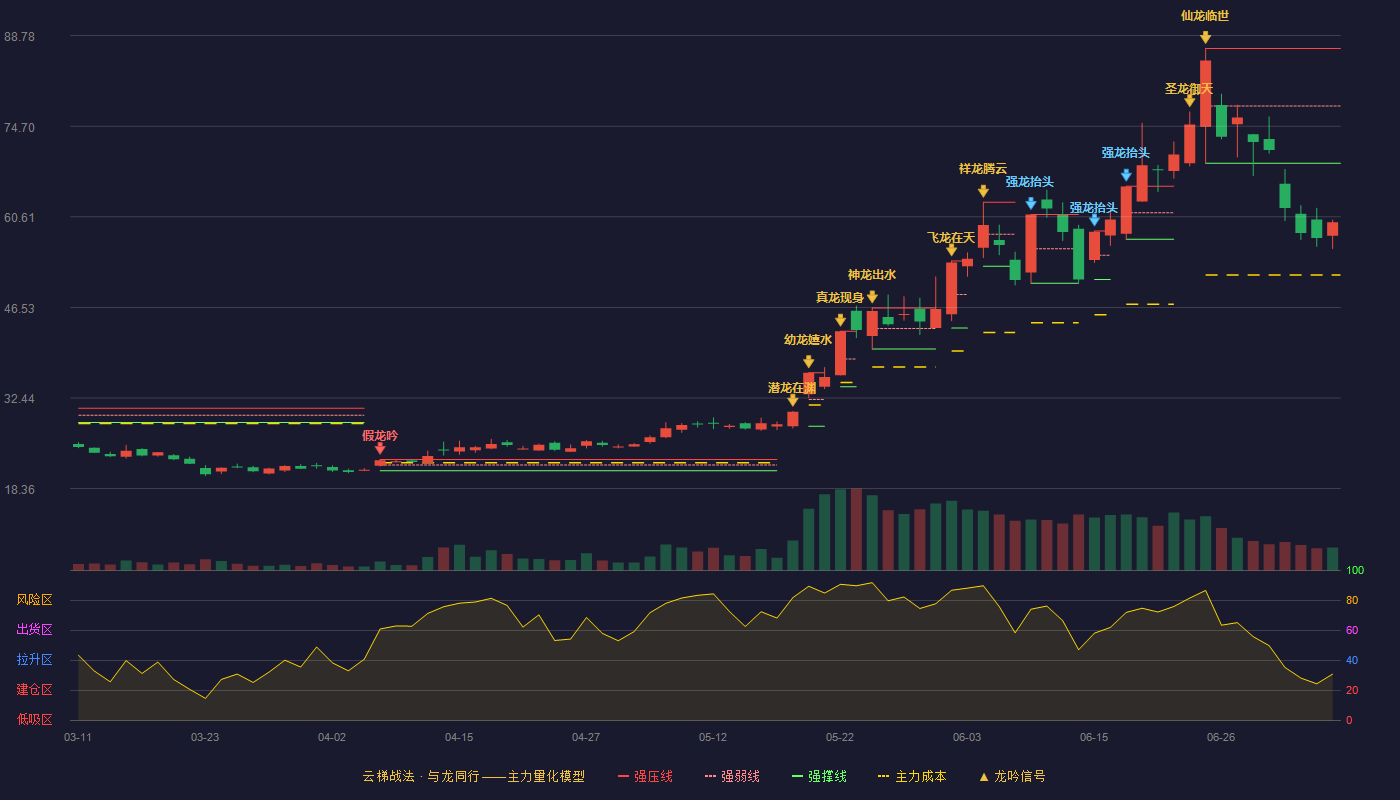Screen dimensions: 1400x800
Task: Click the 建仓区 zone label
Action: click(35, 690)
